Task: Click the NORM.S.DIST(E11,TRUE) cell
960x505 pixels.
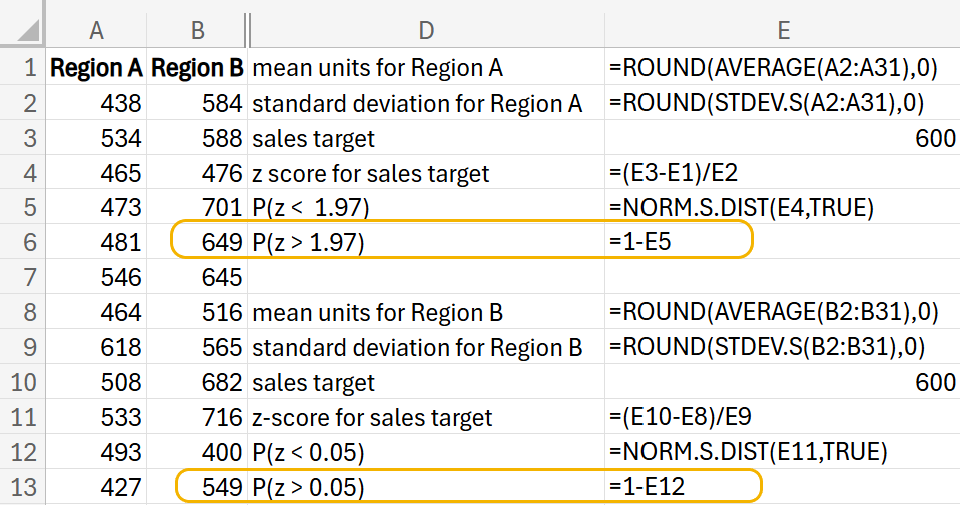Action: pyautogui.click(x=782, y=452)
